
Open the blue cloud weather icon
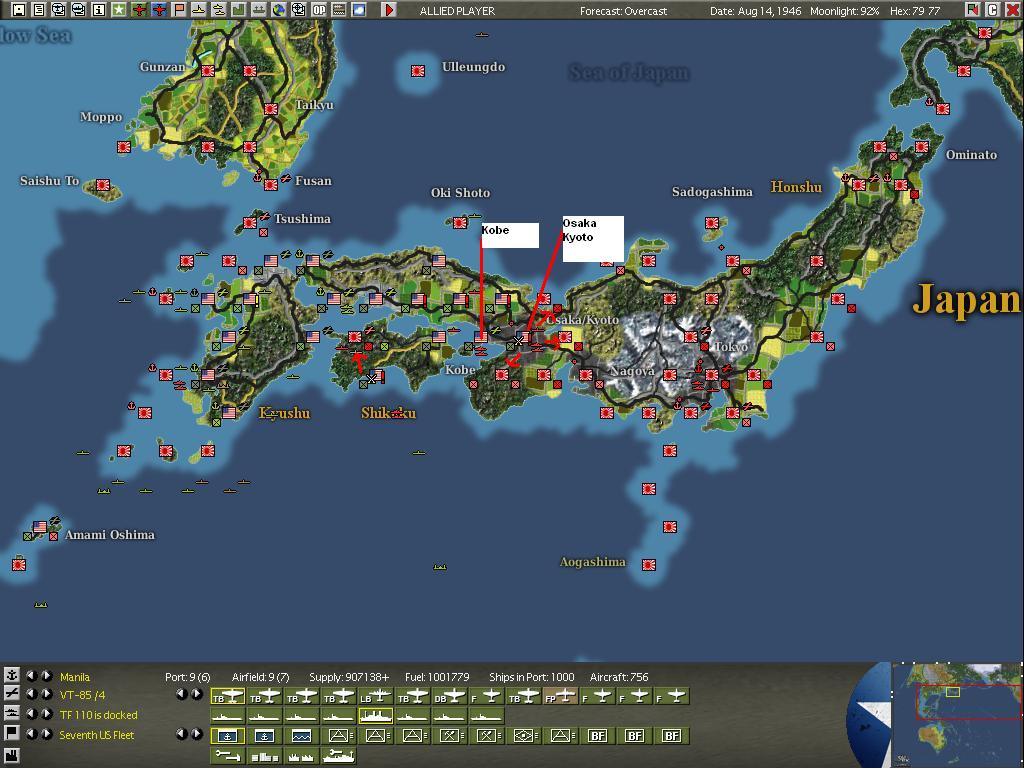(359, 10)
